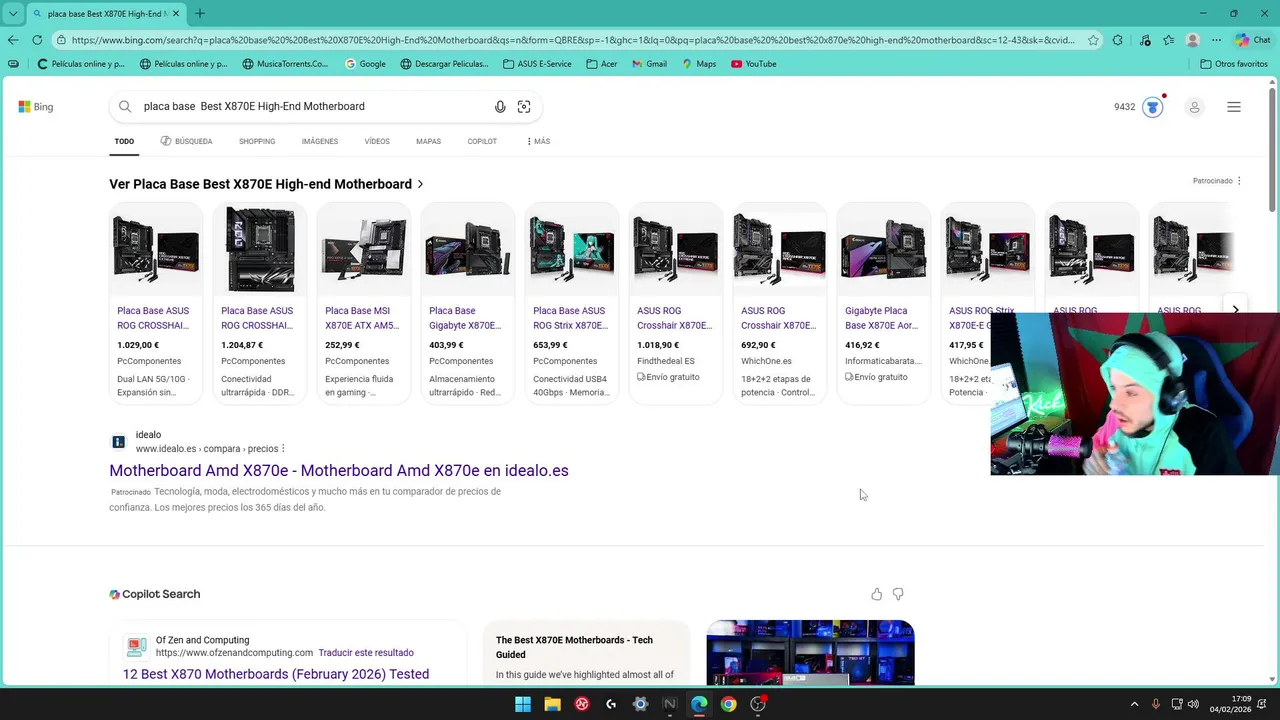The height and width of the screenshot is (720, 1280).
Task: Switch to IMÁGENES tab
Action: [x=320, y=141]
